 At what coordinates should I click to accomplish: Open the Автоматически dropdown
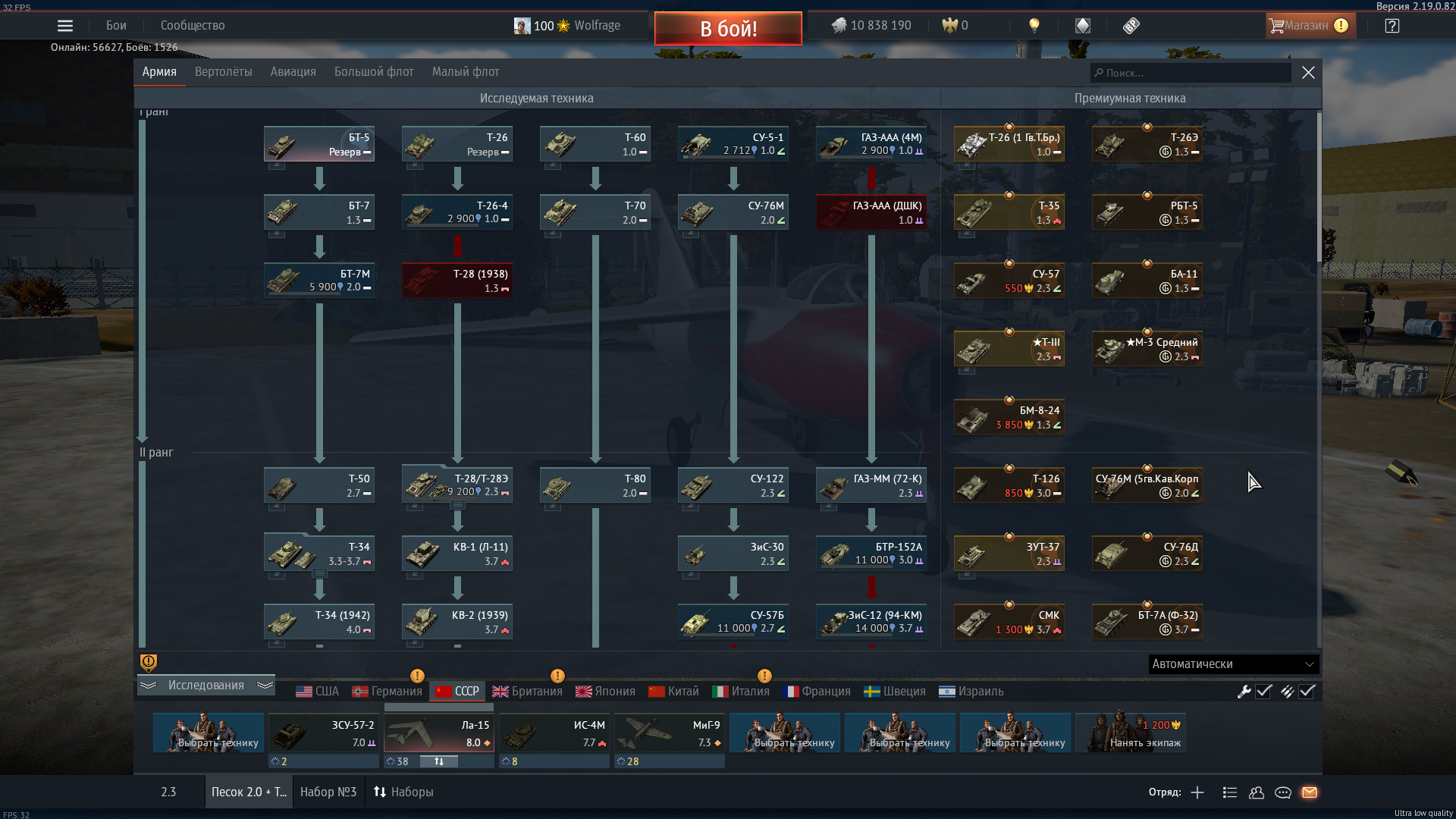[x=1234, y=664]
